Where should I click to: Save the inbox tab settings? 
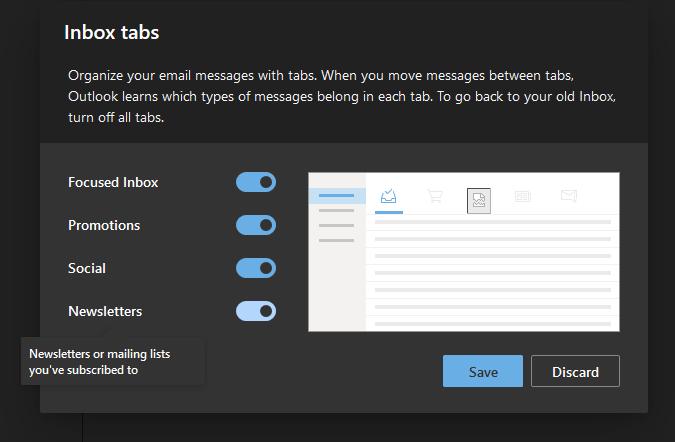(x=483, y=371)
